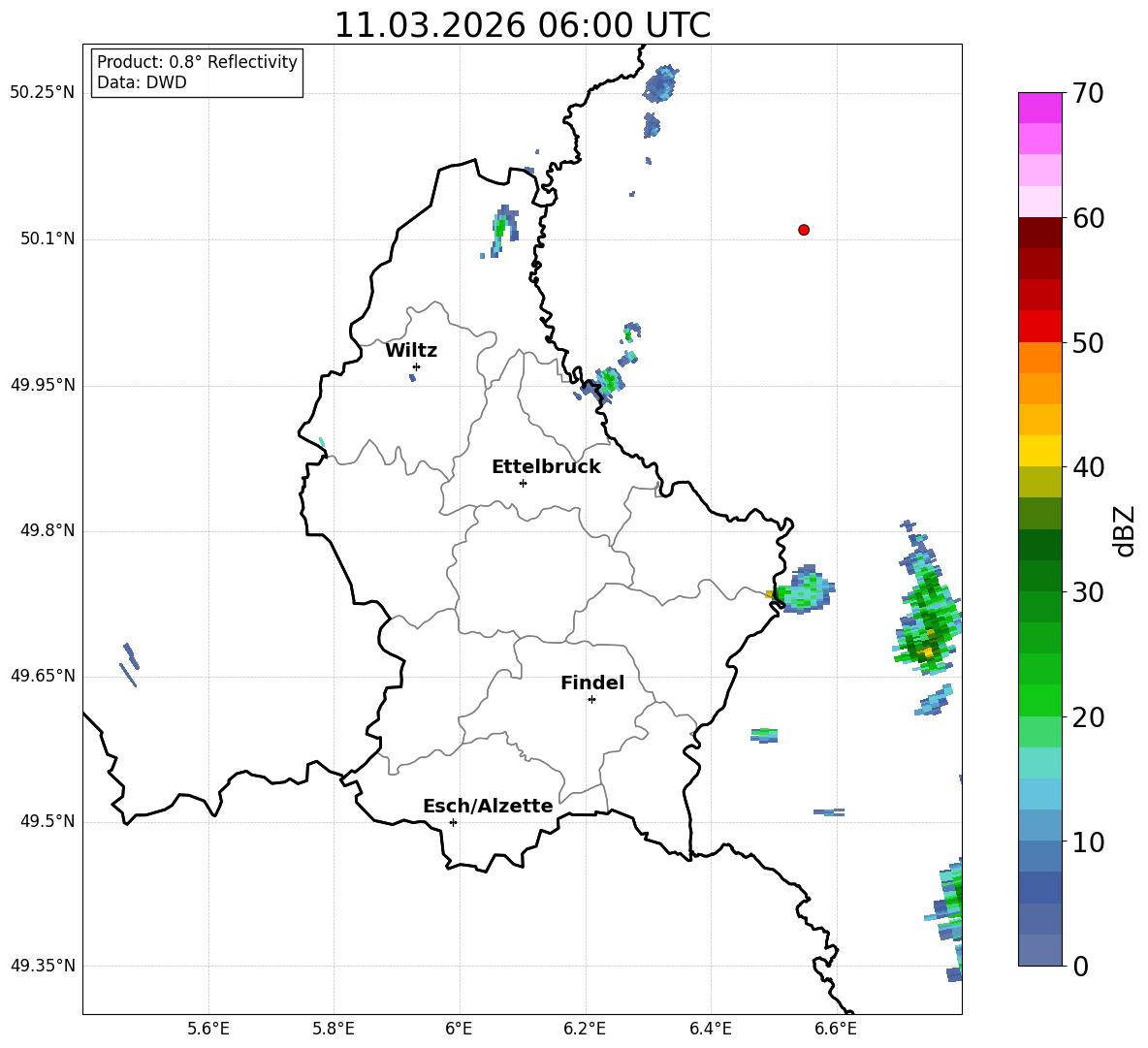
Task: Click the Wiltz station label
Action: [411, 351]
